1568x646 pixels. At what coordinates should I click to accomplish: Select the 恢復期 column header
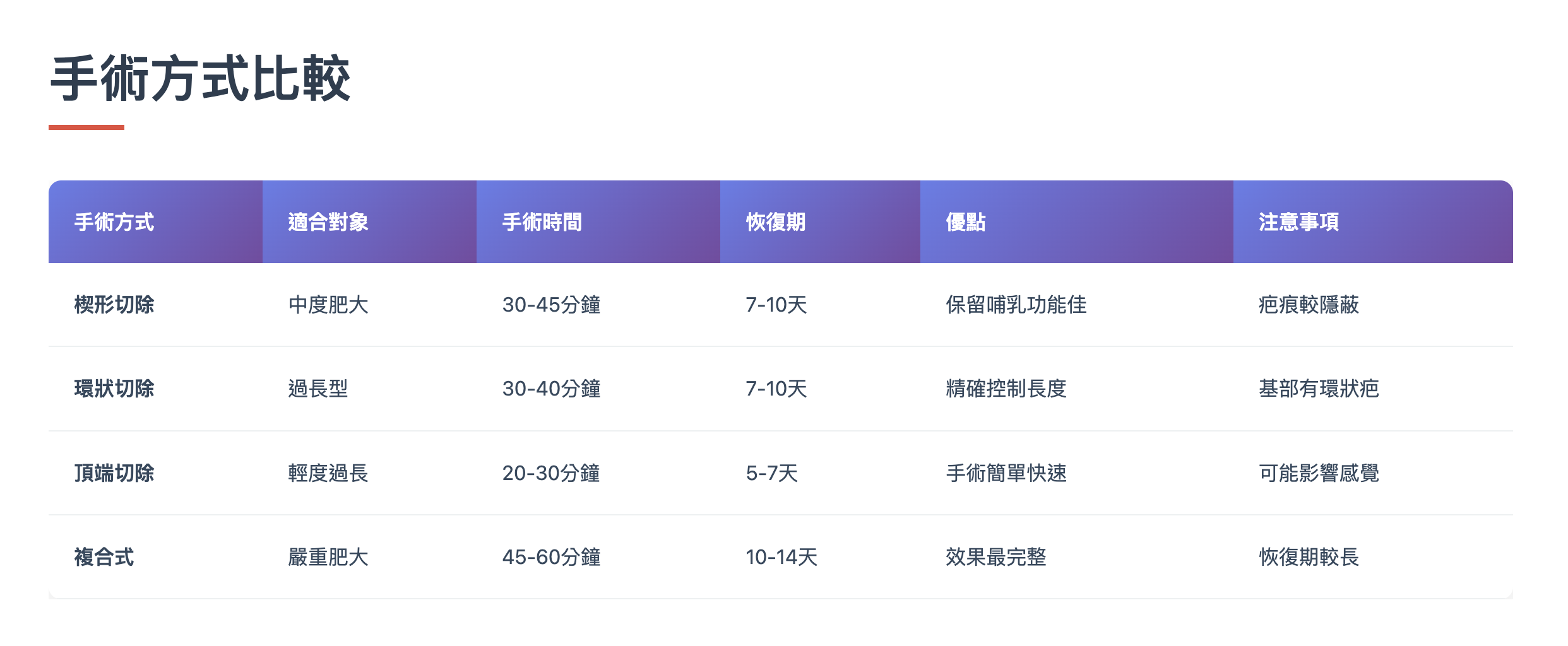[776, 222]
